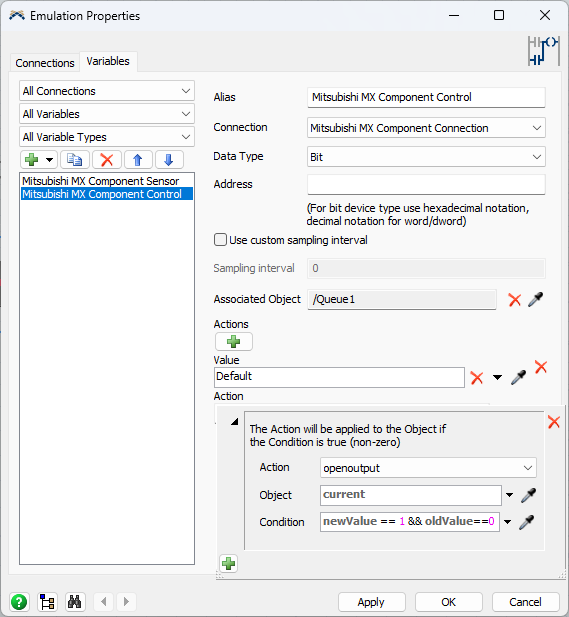The image size is (569, 617).
Task: Clear the Associated Object with red X
Action: [514, 300]
